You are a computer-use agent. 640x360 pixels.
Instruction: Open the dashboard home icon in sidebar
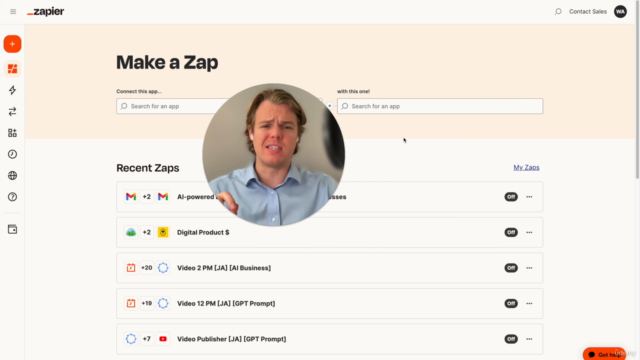12,69
